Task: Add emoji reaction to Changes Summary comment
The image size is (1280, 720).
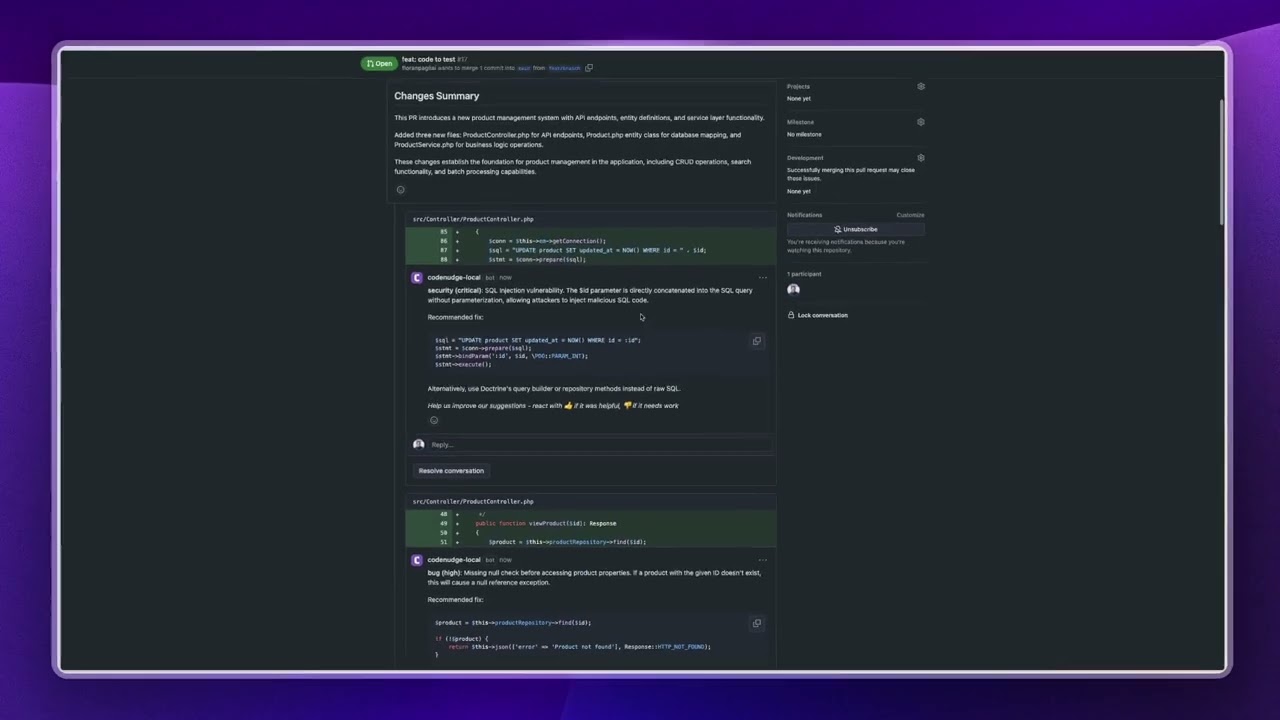Action: (401, 190)
